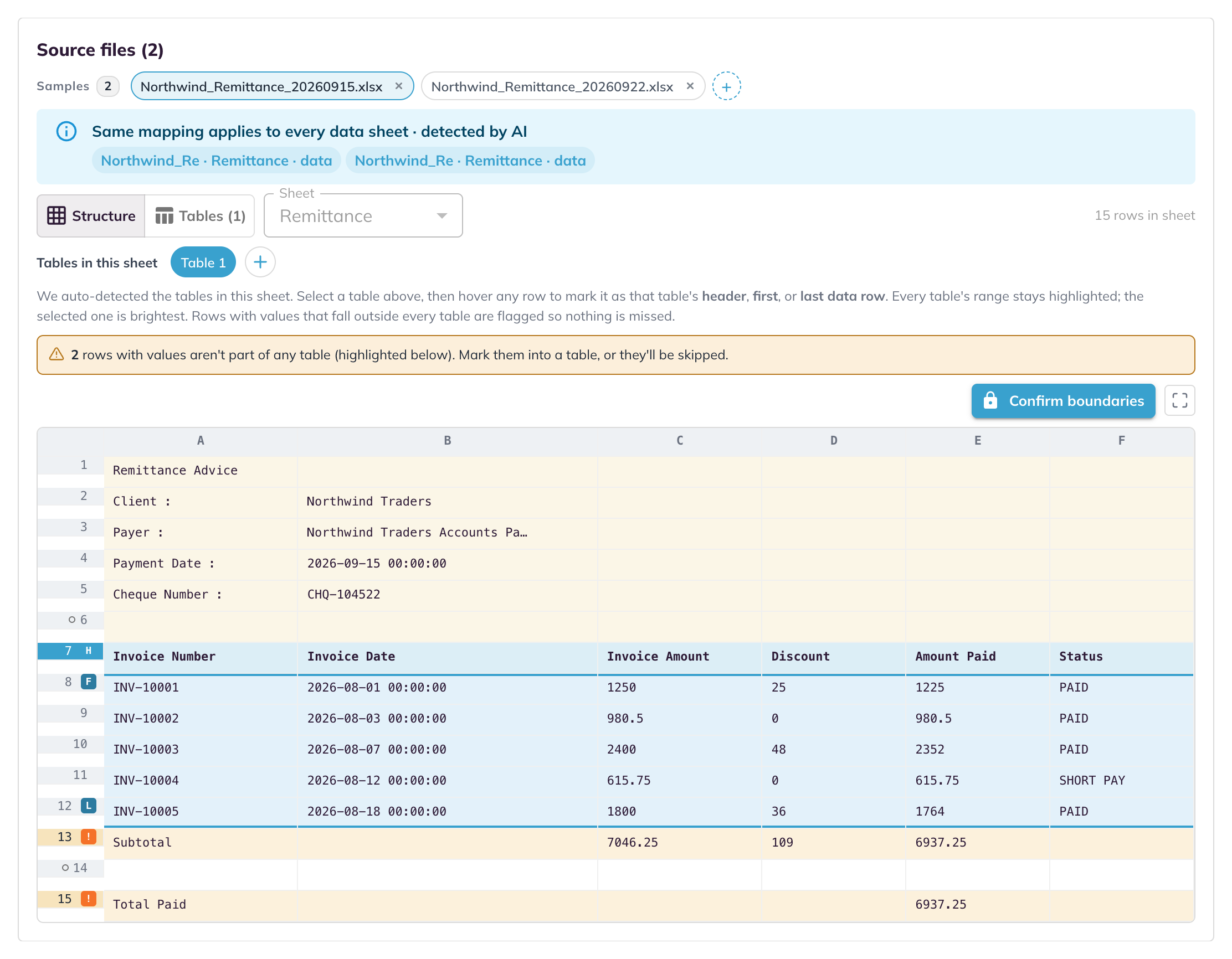
Task: Switch to the Tables (1) tab
Action: [201, 216]
